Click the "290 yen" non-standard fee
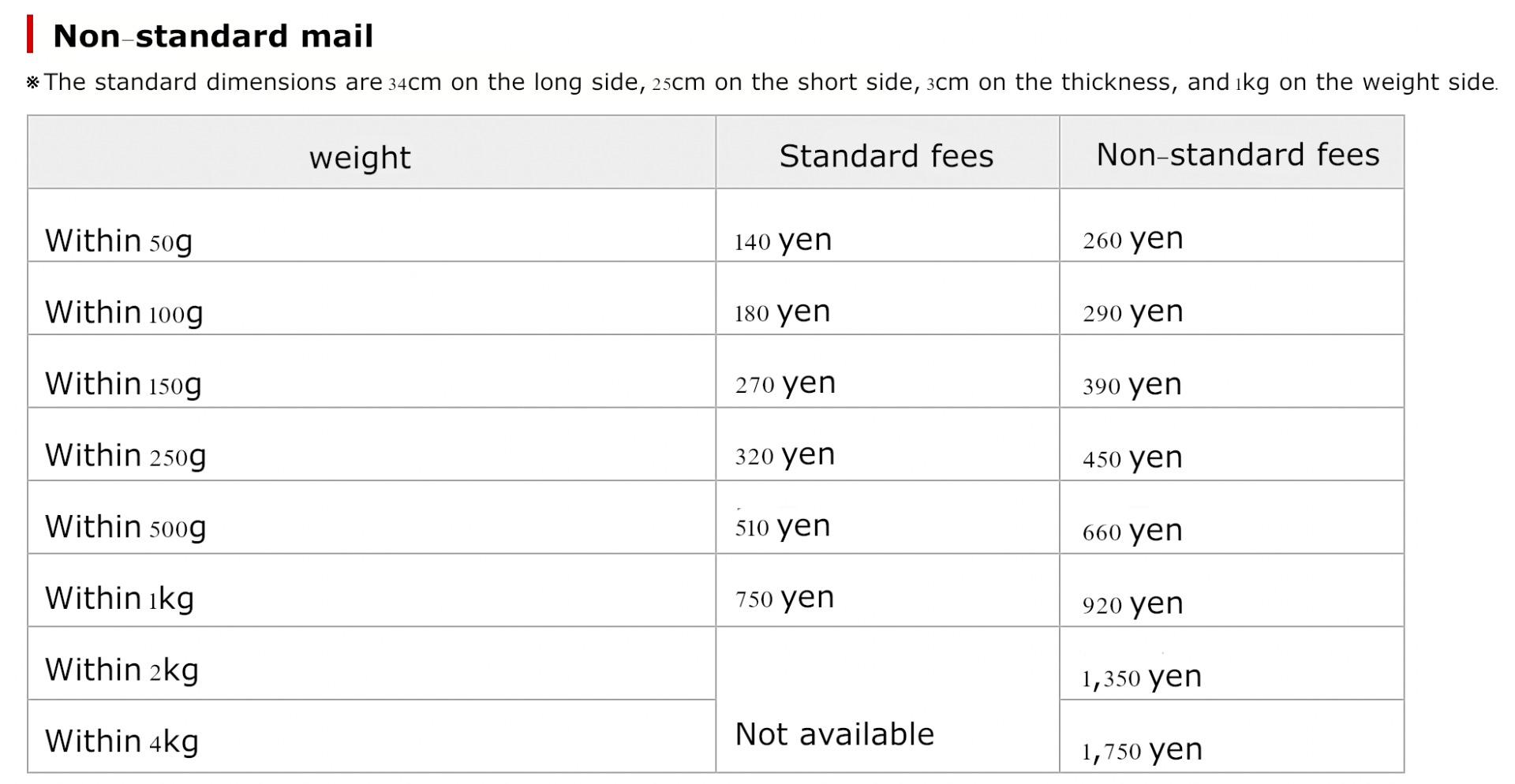 click(x=1132, y=312)
